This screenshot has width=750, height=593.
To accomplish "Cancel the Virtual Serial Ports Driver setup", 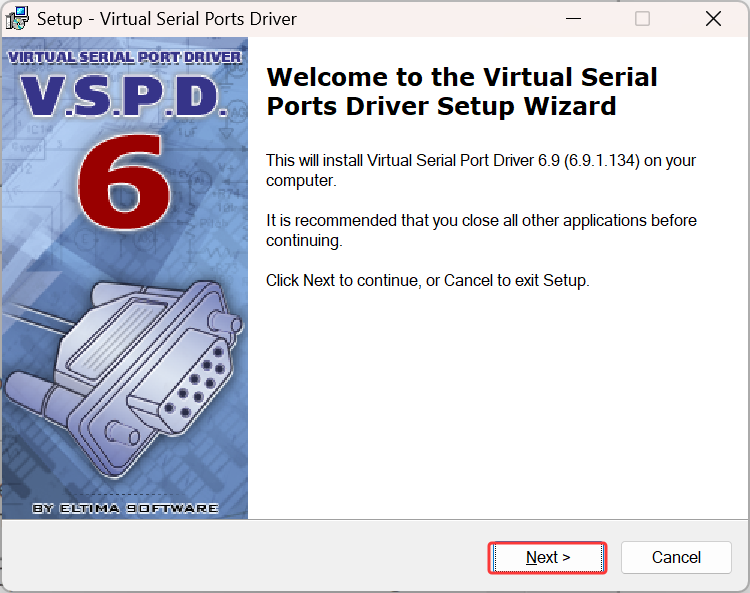I will click(676, 558).
